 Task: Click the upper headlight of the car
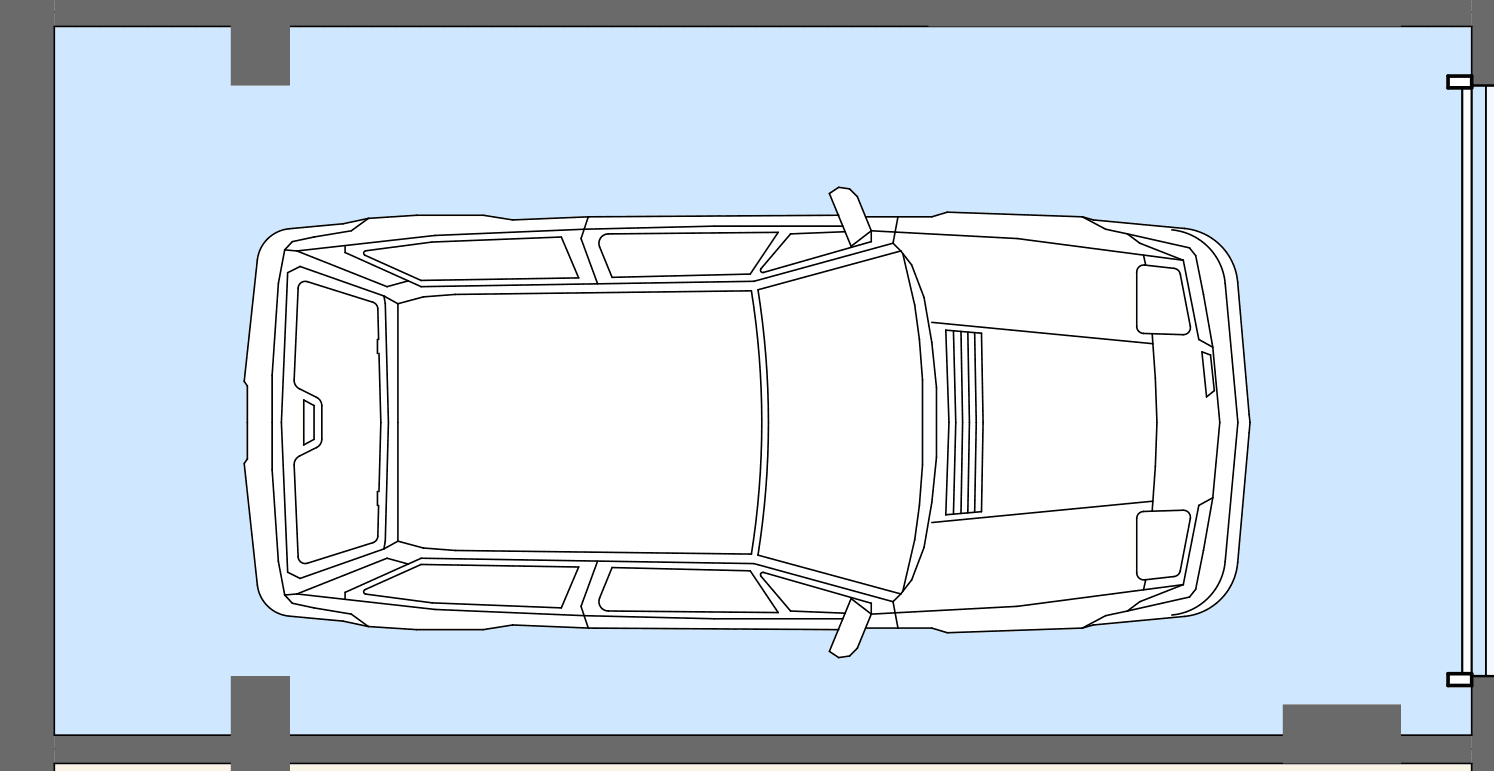click(x=1163, y=300)
